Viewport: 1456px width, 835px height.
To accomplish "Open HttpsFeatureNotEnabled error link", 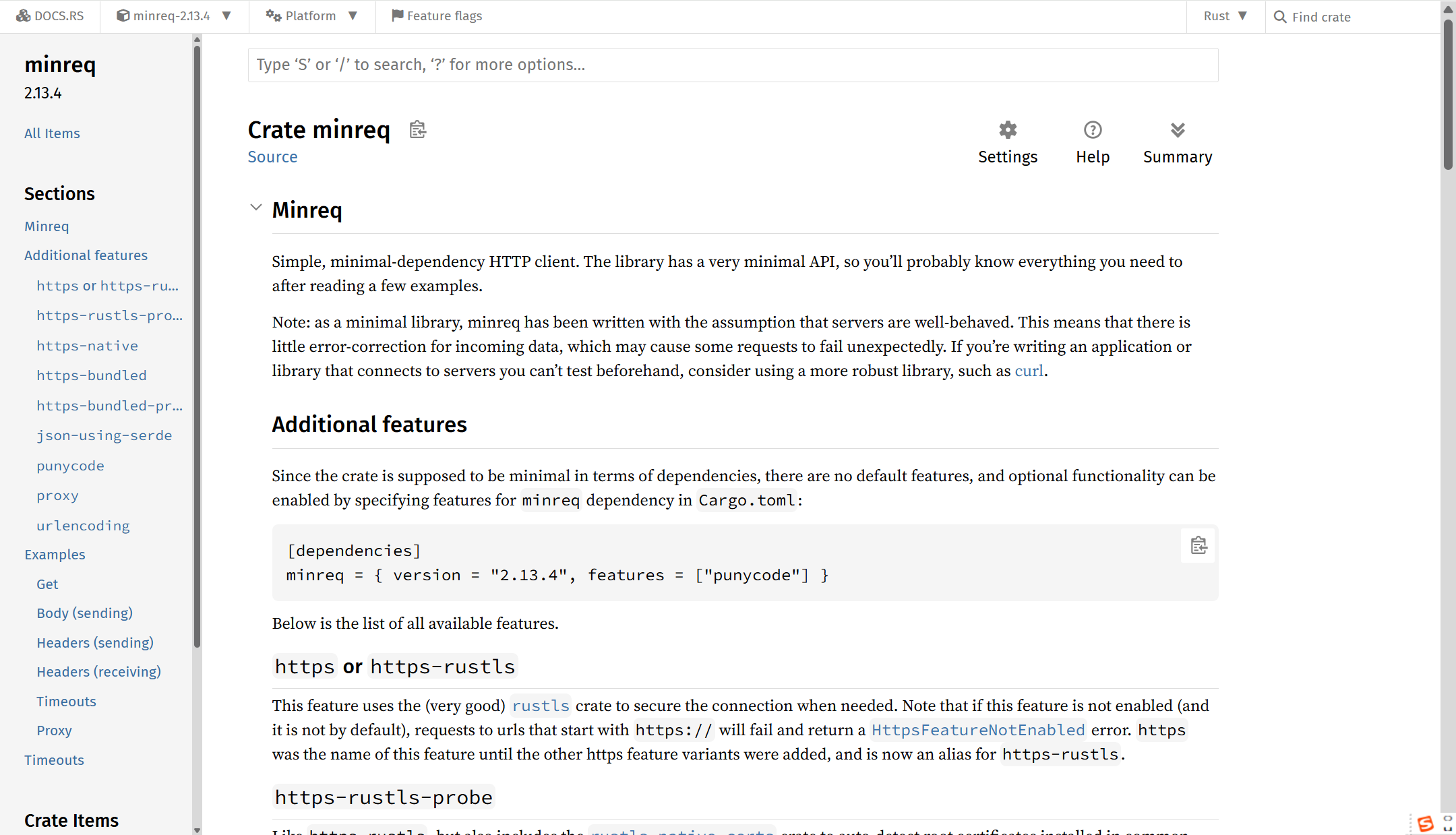I will coord(978,730).
